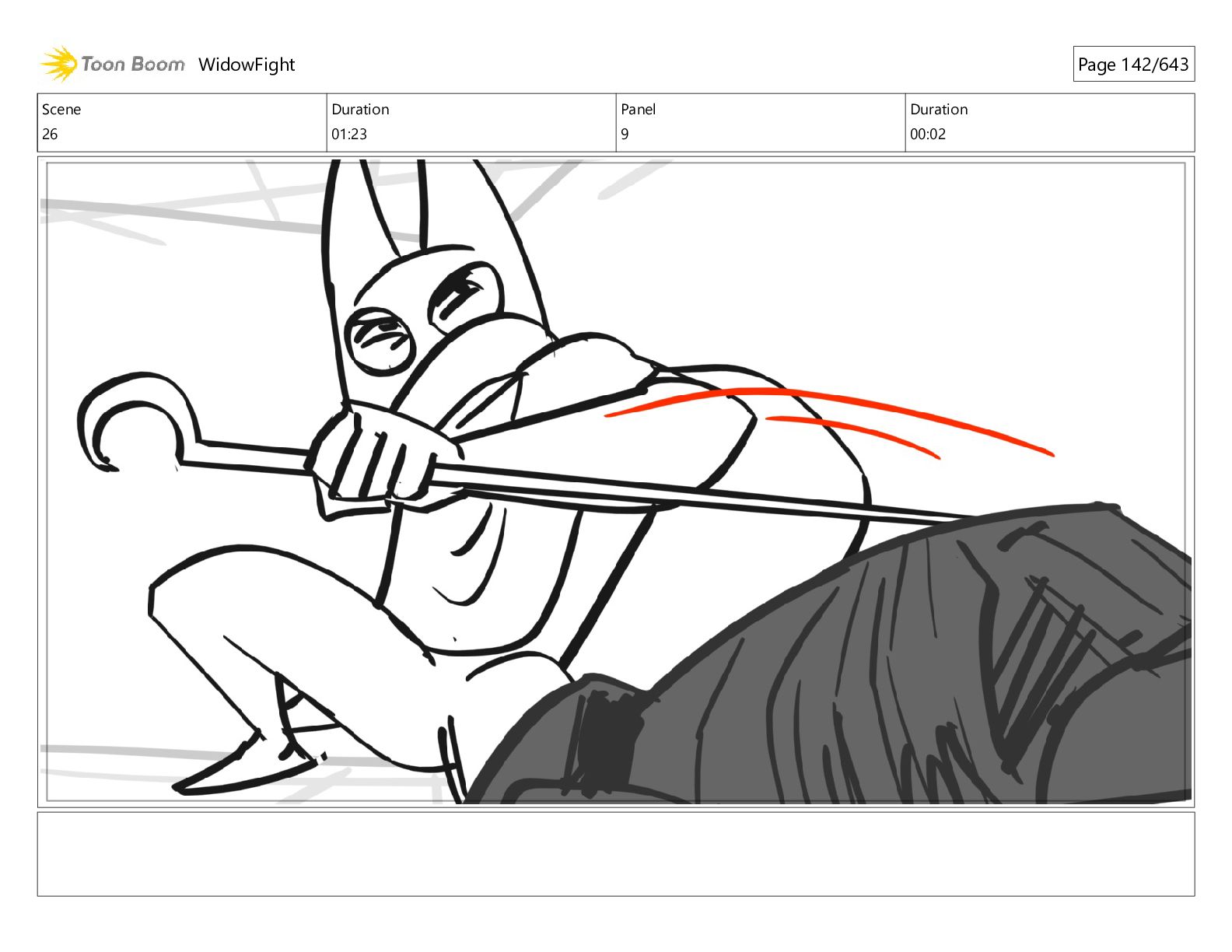The width and height of the screenshot is (1232, 952).
Task: Click the empty notes box below panel
Action: pos(616,854)
